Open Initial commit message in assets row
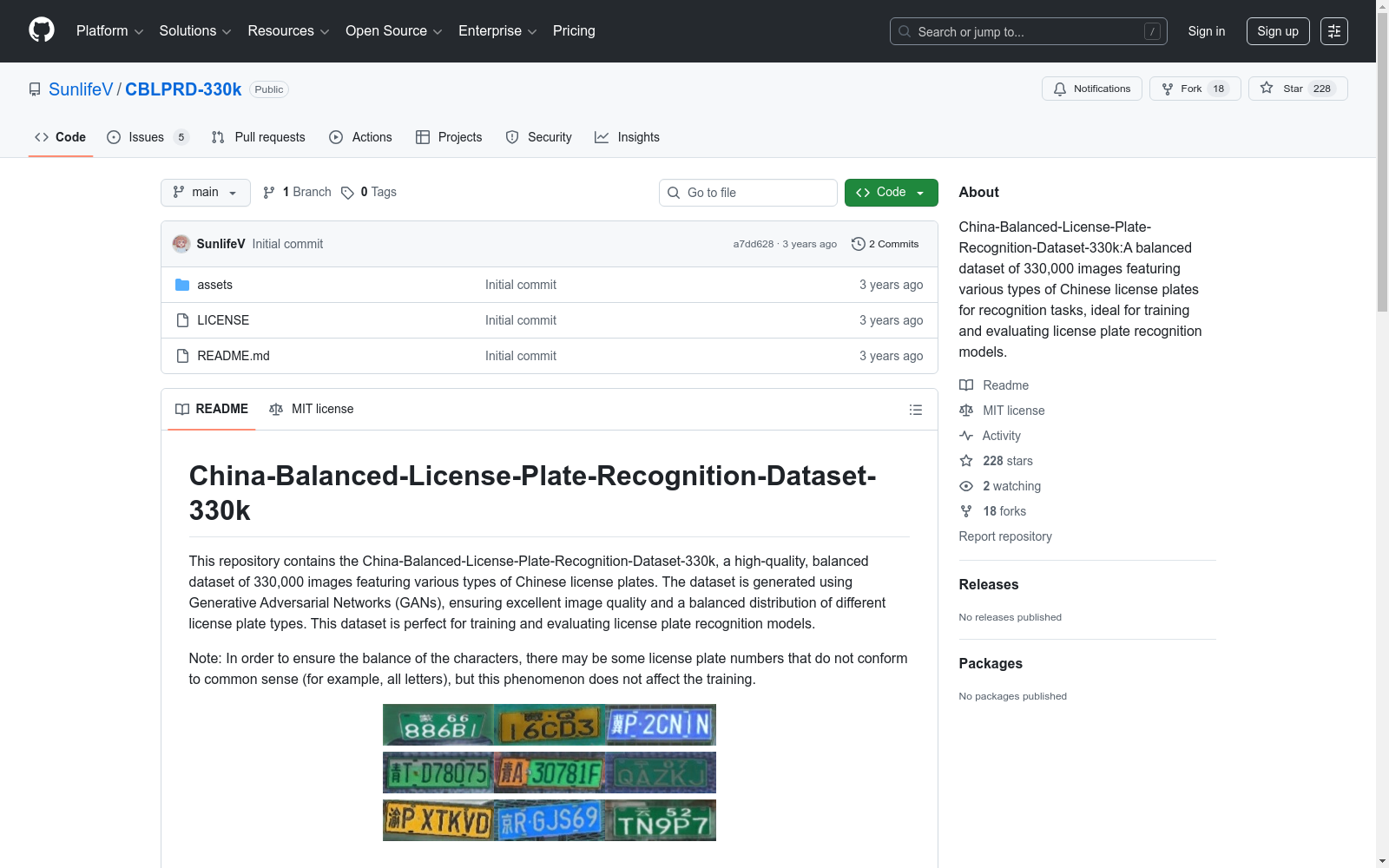 (x=521, y=285)
